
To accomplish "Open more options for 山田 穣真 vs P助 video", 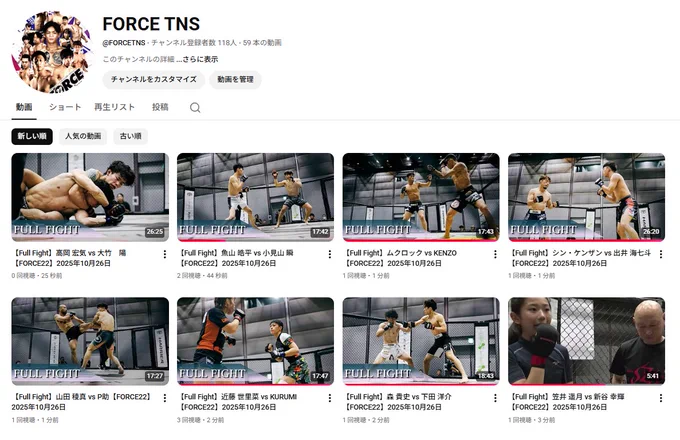I will tap(165, 398).
